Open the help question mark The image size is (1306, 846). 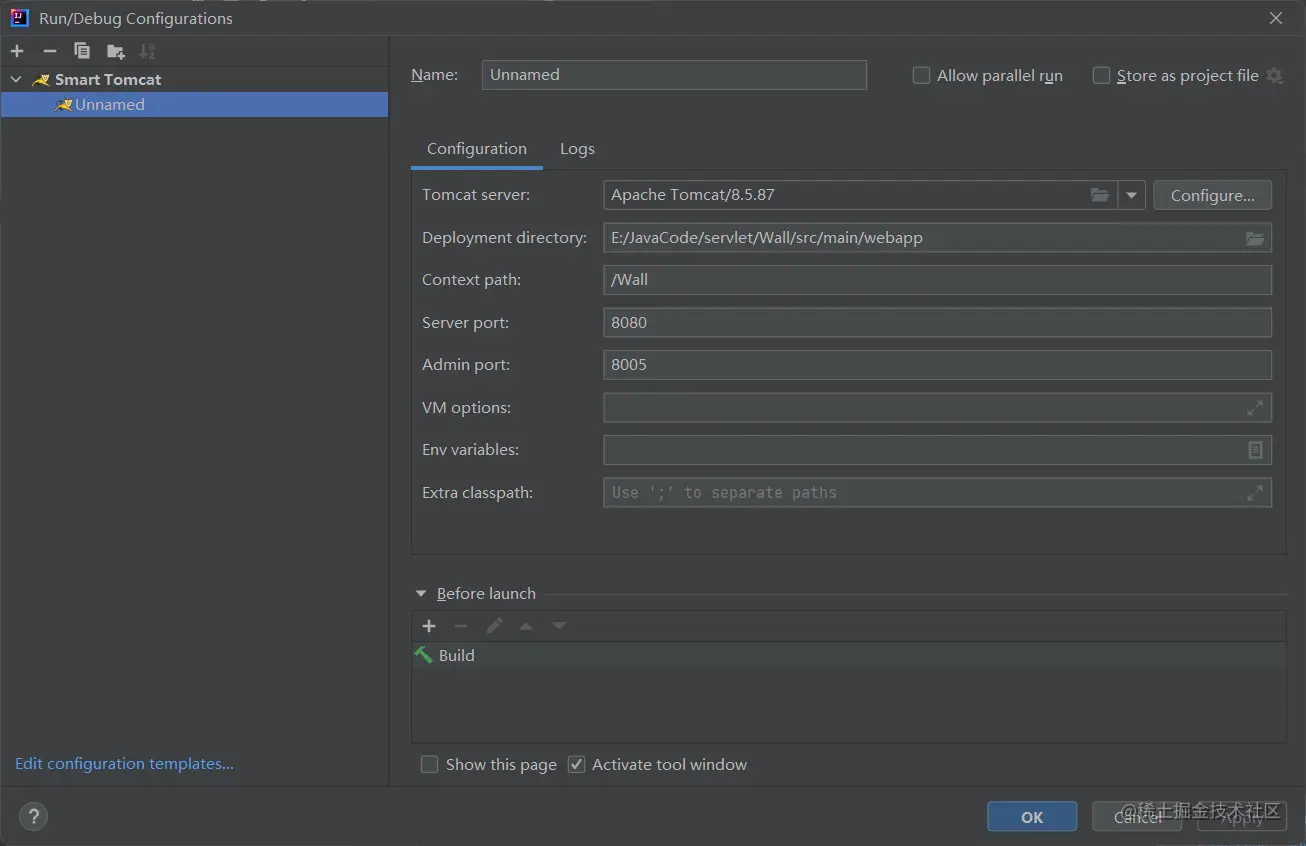tap(33, 817)
